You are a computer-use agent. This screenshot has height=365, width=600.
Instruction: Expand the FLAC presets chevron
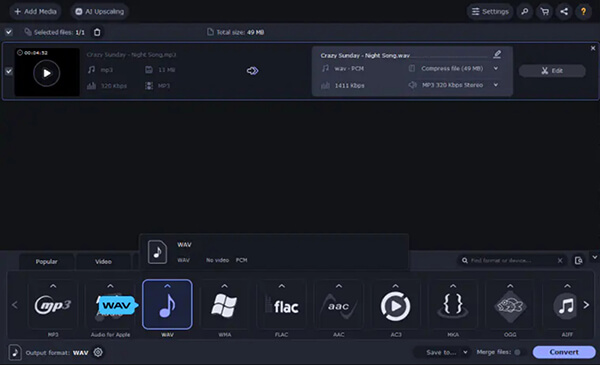[x=282, y=286]
